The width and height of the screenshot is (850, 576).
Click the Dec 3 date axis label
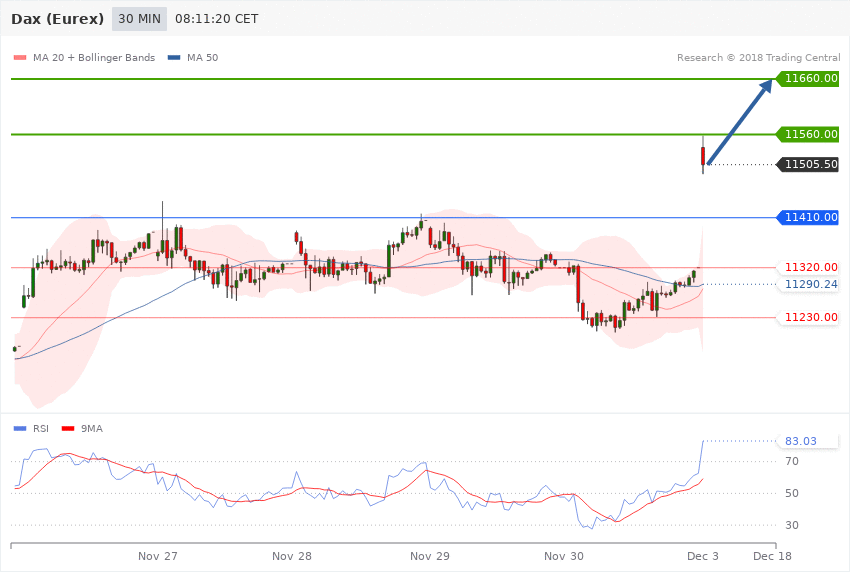(x=703, y=556)
